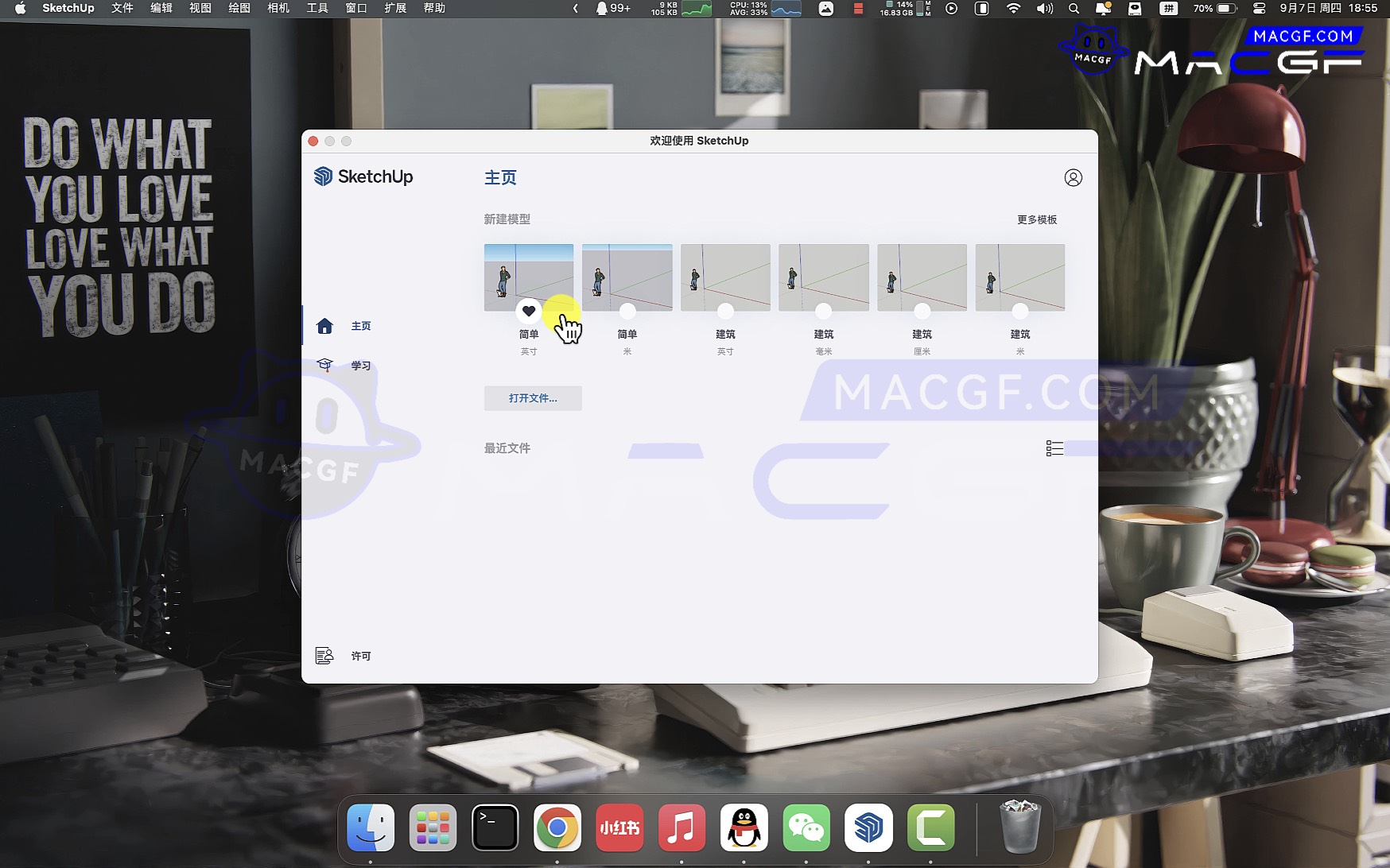The width and height of the screenshot is (1390, 868).
Task: Launch Google Chrome from the Dock
Action: click(x=557, y=828)
